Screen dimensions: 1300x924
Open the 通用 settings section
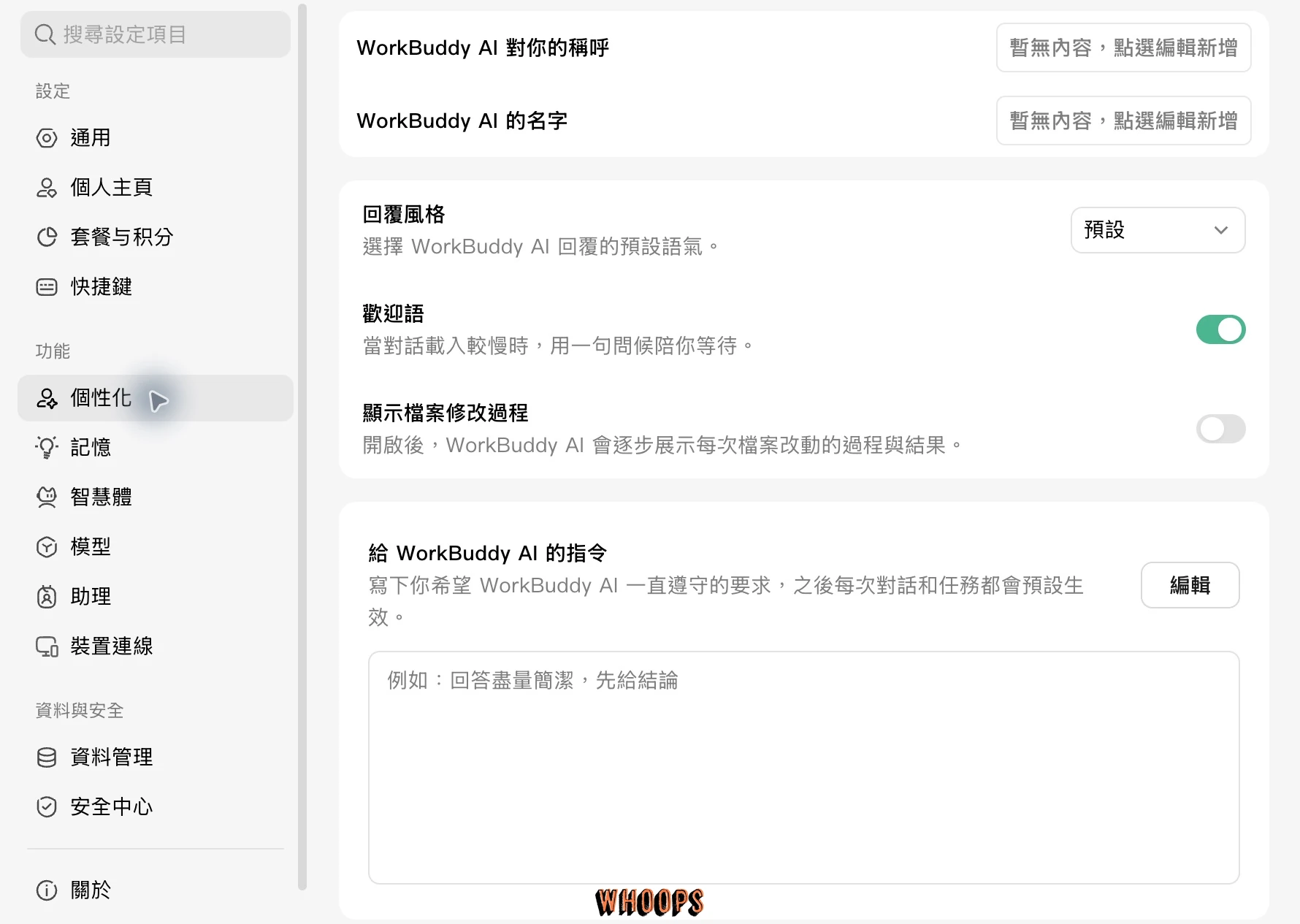point(156,138)
